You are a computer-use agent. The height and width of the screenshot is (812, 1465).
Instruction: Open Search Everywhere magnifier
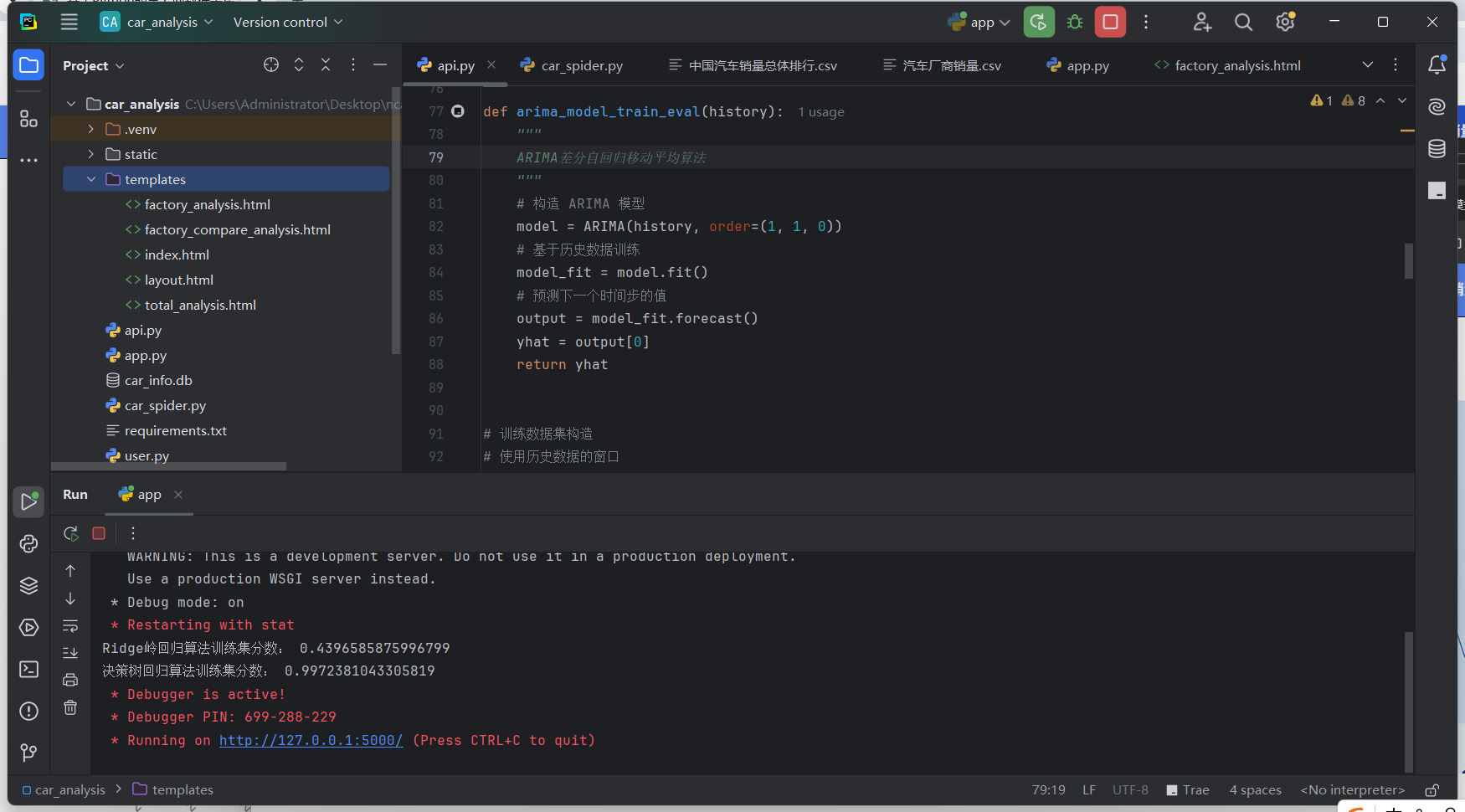(1244, 23)
